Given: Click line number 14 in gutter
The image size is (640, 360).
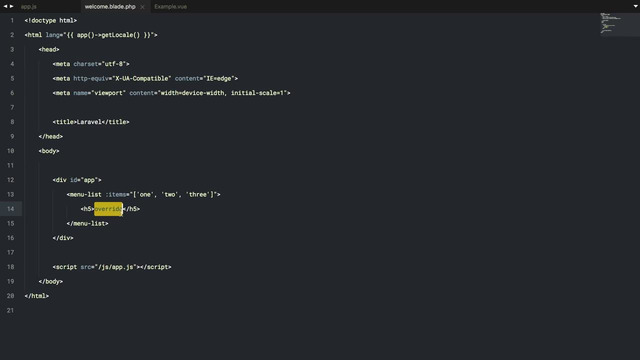Looking at the screenshot, I should (x=11, y=209).
